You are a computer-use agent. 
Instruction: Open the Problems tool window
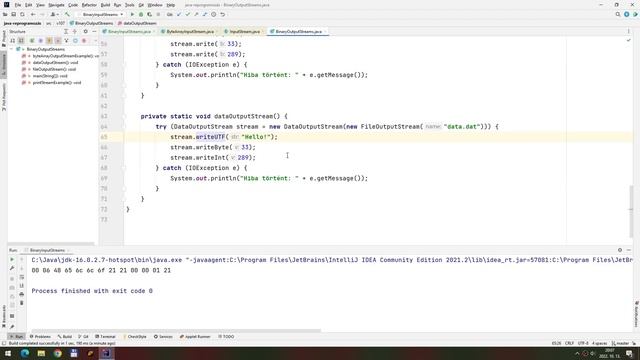pos(40,337)
